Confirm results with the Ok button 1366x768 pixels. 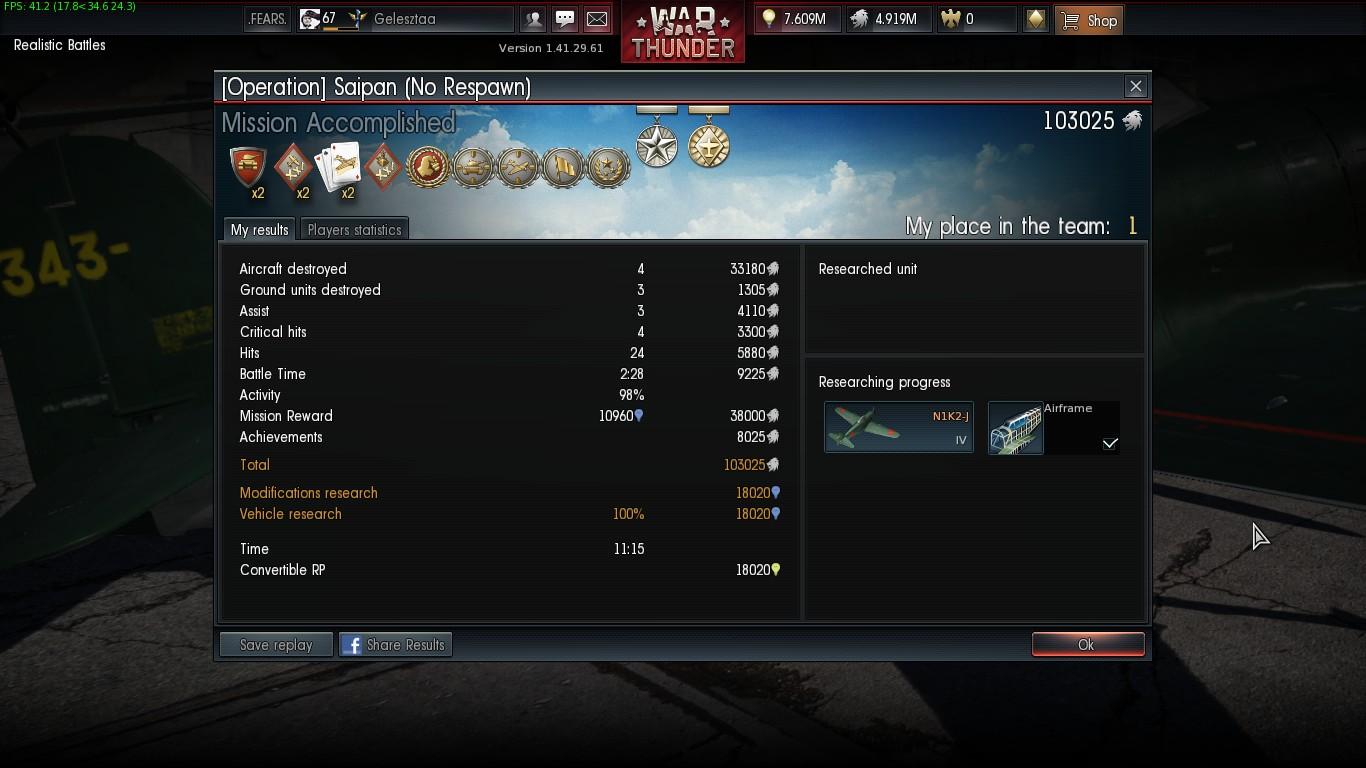(x=1088, y=645)
